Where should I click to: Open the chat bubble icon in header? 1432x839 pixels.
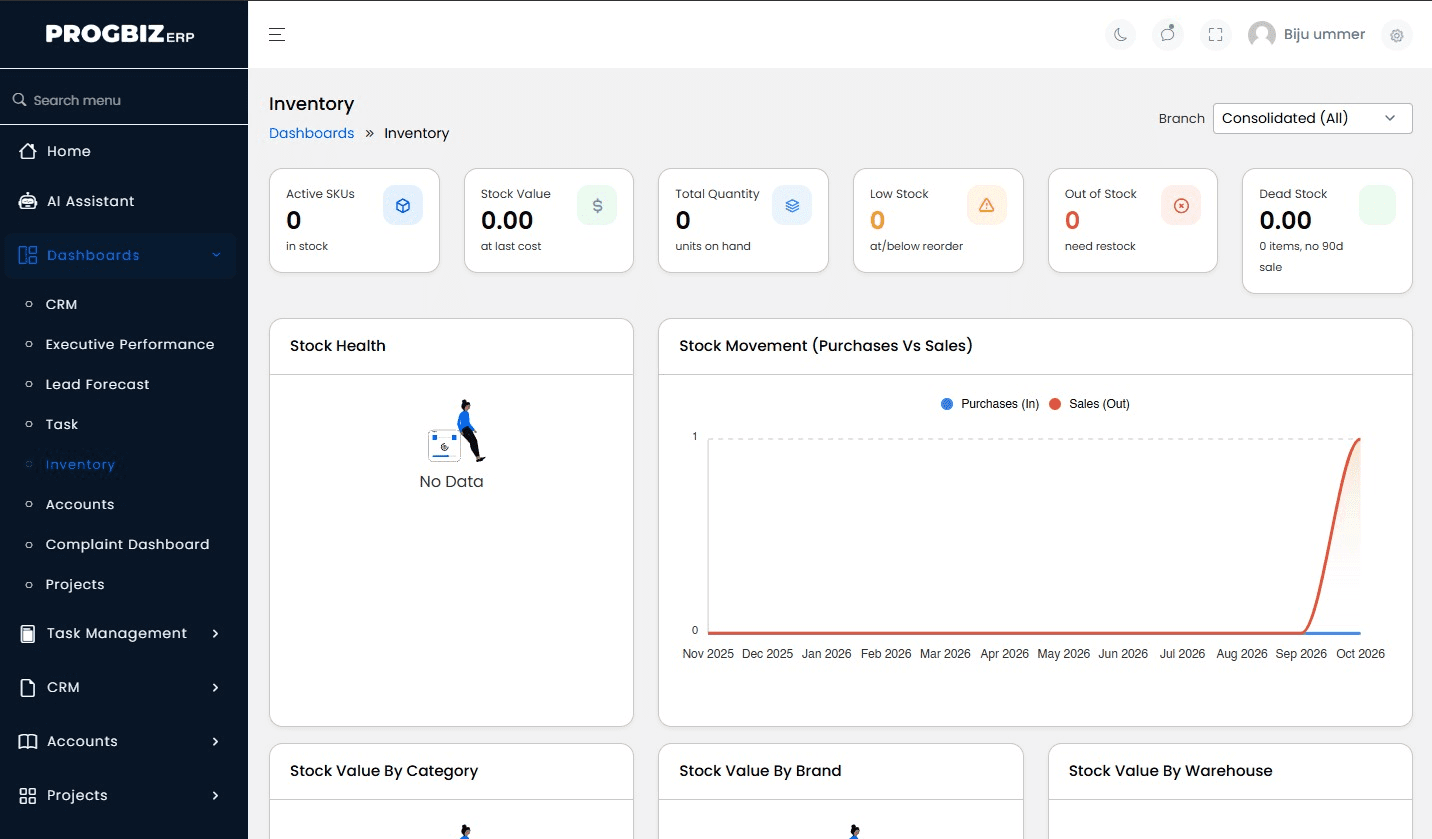point(1168,35)
